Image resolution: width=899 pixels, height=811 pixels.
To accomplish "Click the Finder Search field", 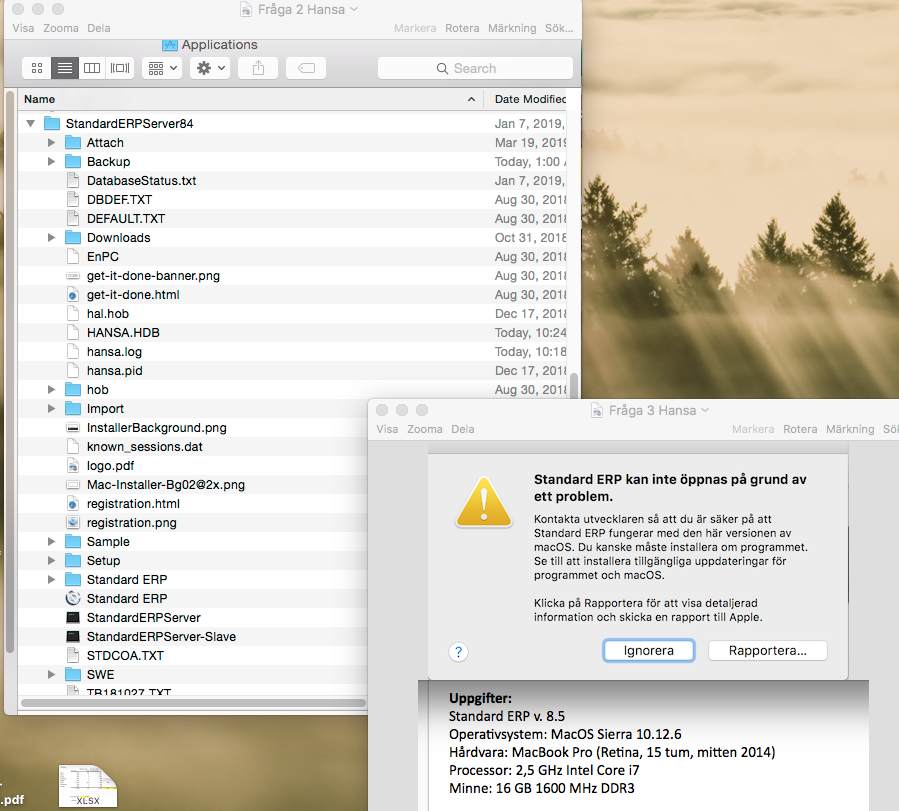I will (x=475, y=68).
